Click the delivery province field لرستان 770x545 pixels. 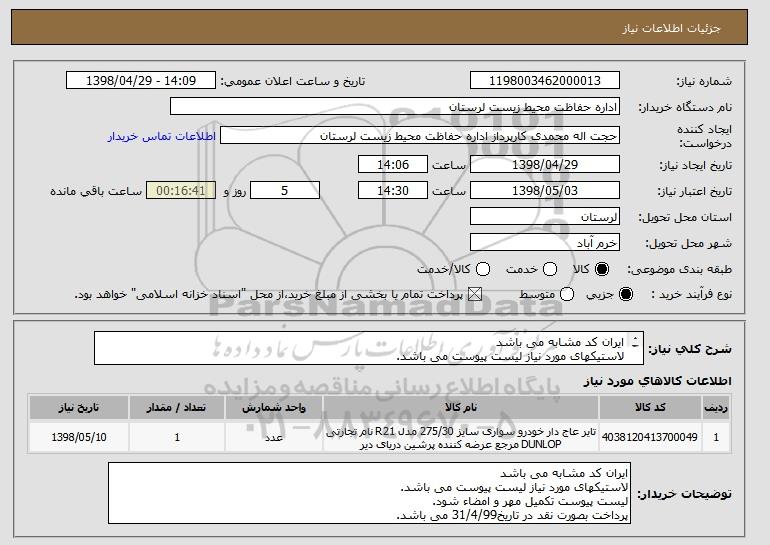click(x=545, y=217)
